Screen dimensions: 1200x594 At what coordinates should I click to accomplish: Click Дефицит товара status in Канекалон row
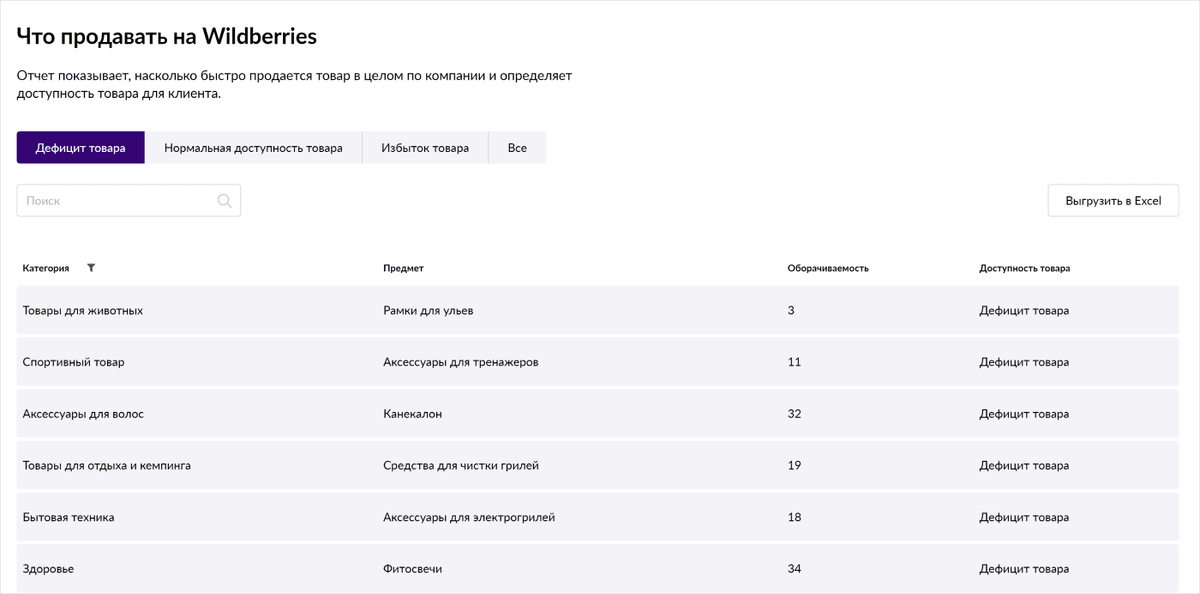1024,414
